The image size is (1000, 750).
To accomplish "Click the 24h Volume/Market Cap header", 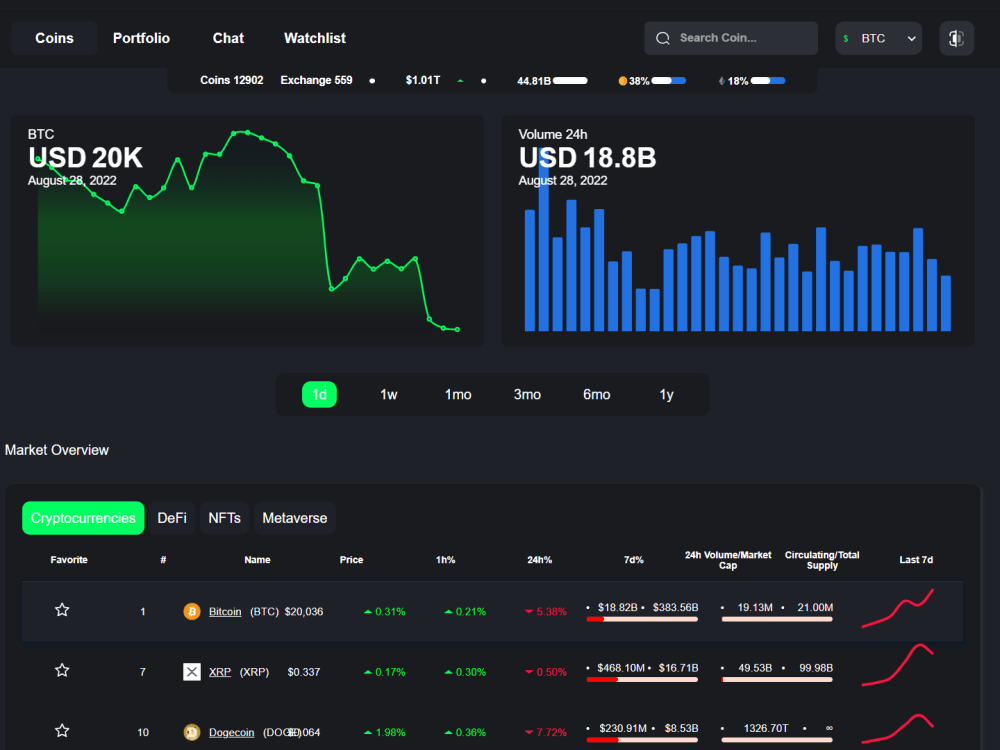I will [728, 560].
